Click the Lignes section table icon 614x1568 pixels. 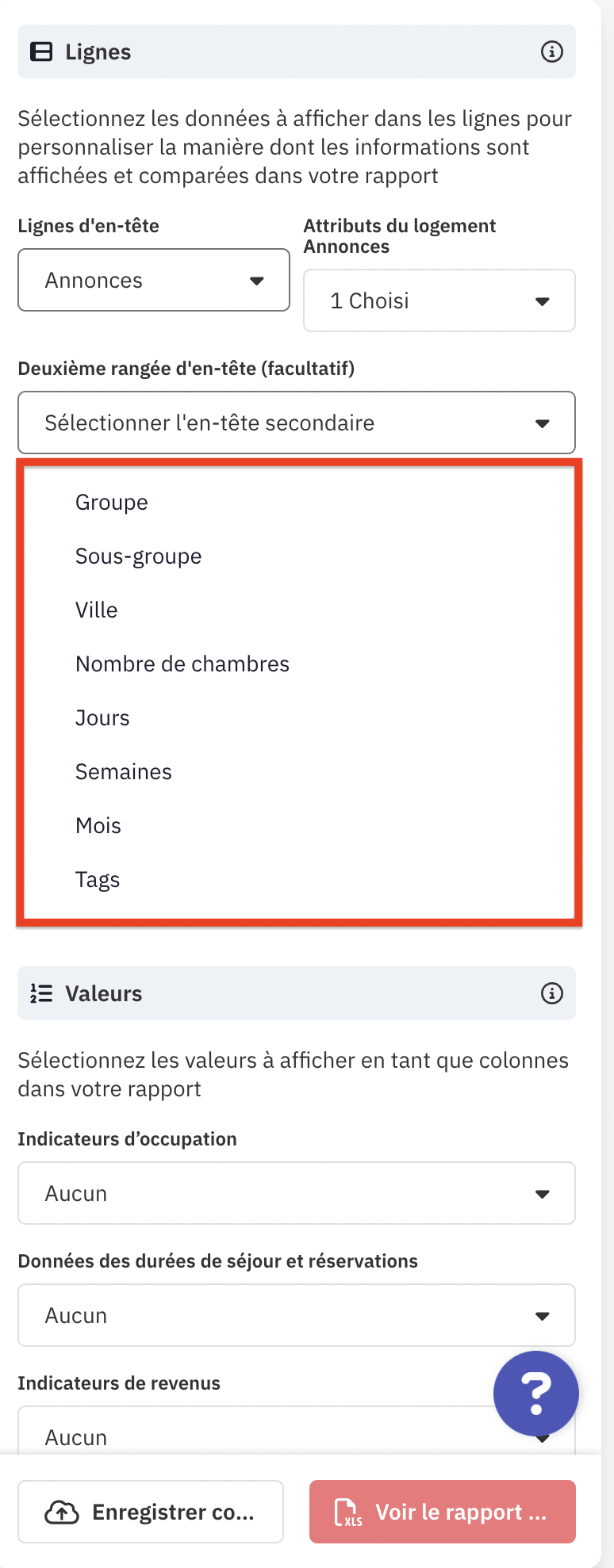click(x=41, y=52)
